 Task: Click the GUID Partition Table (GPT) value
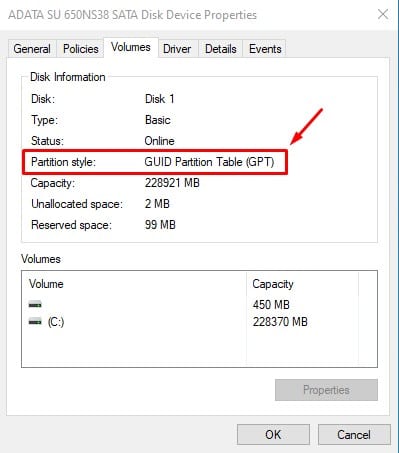[209, 162]
